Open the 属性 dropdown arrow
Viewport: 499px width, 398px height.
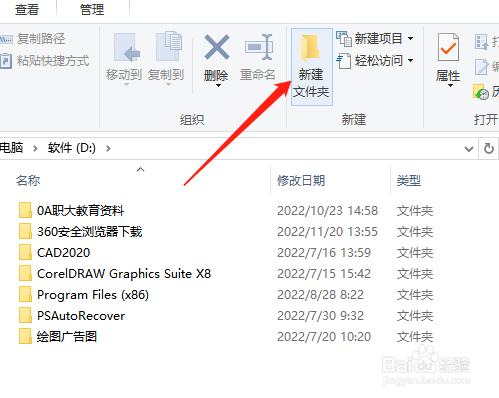[450, 86]
